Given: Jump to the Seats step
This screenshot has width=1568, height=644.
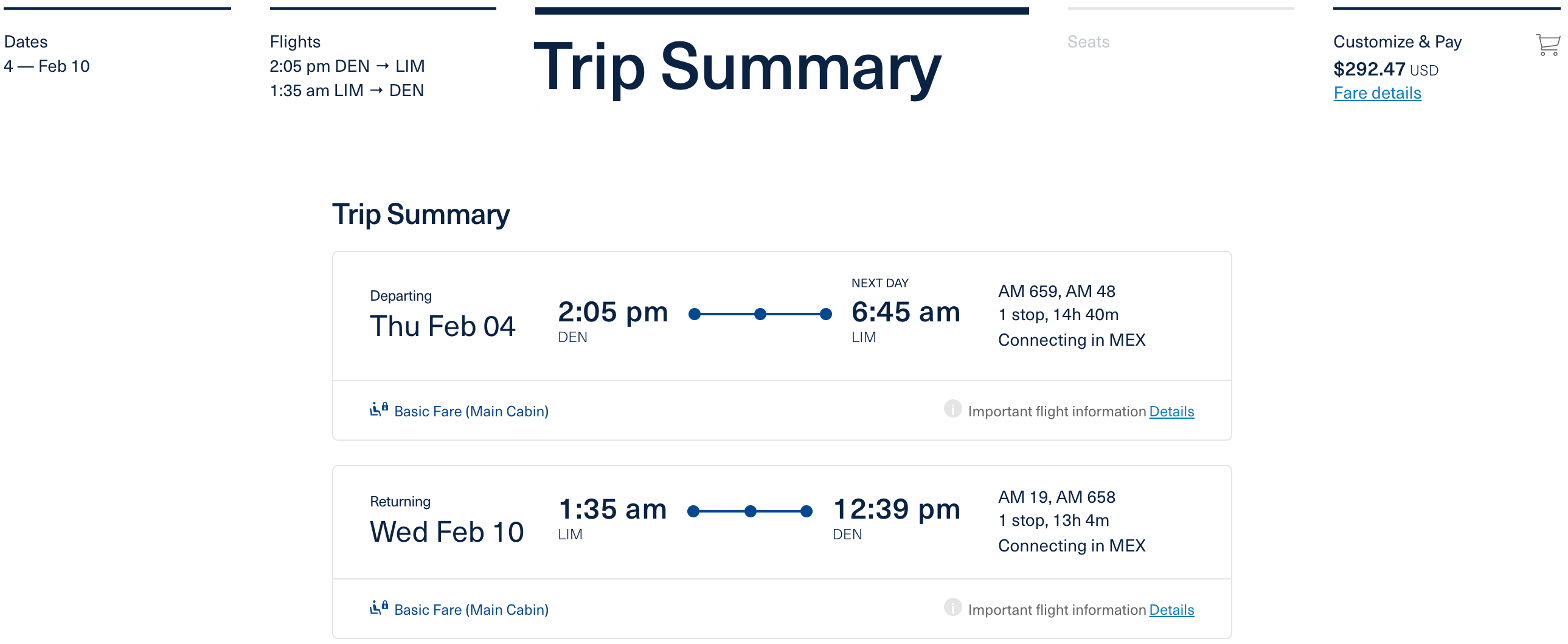Looking at the screenshot, I should coord(1088,41).
